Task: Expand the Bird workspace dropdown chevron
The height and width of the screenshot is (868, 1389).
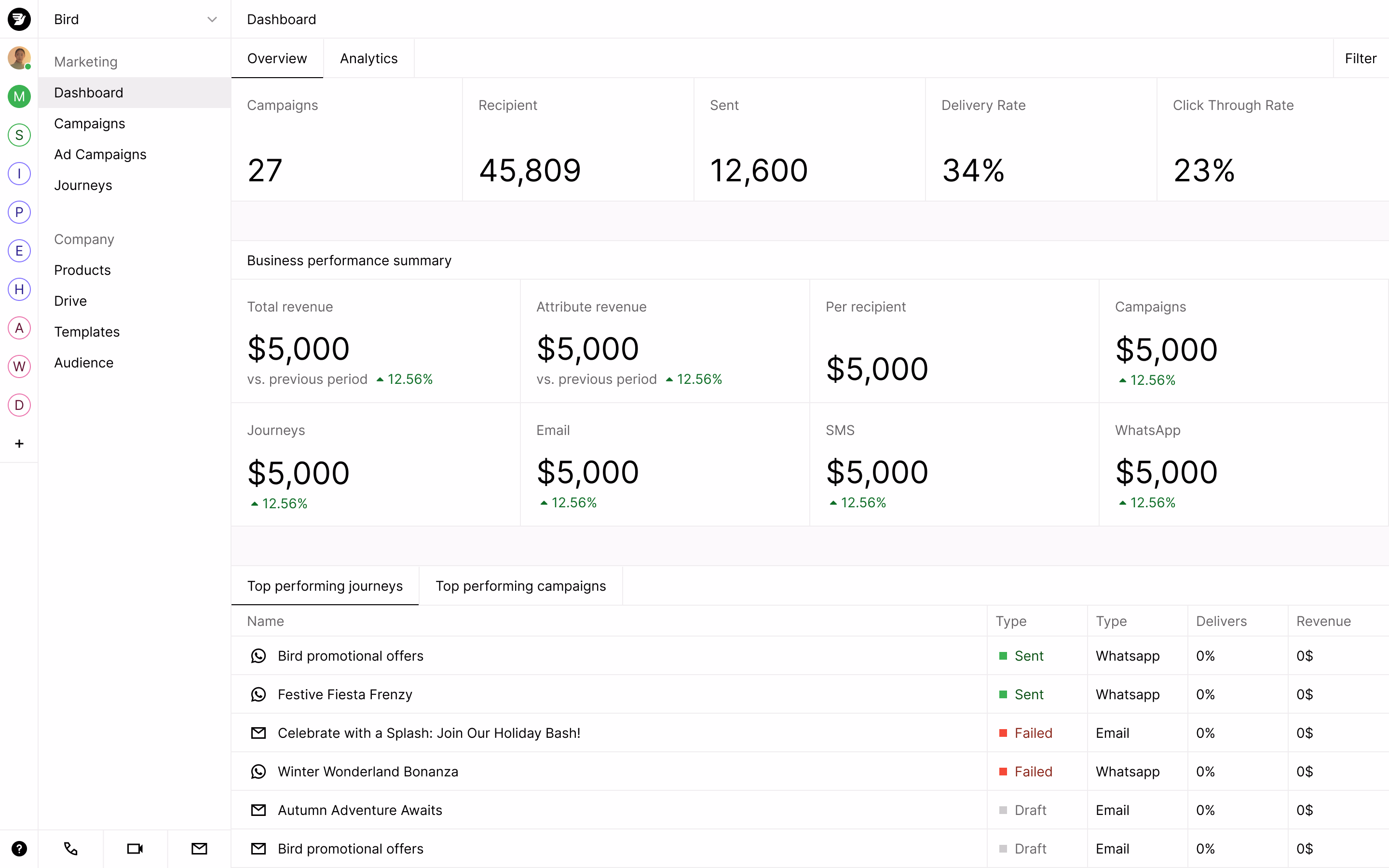Action: (212, 19)
